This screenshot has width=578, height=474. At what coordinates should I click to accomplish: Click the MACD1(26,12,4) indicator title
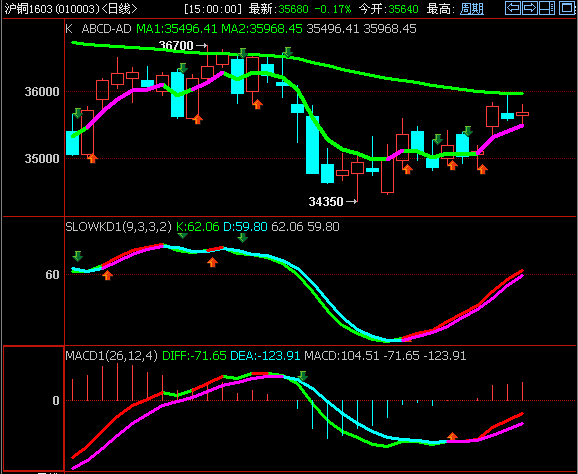pos(112,356)
